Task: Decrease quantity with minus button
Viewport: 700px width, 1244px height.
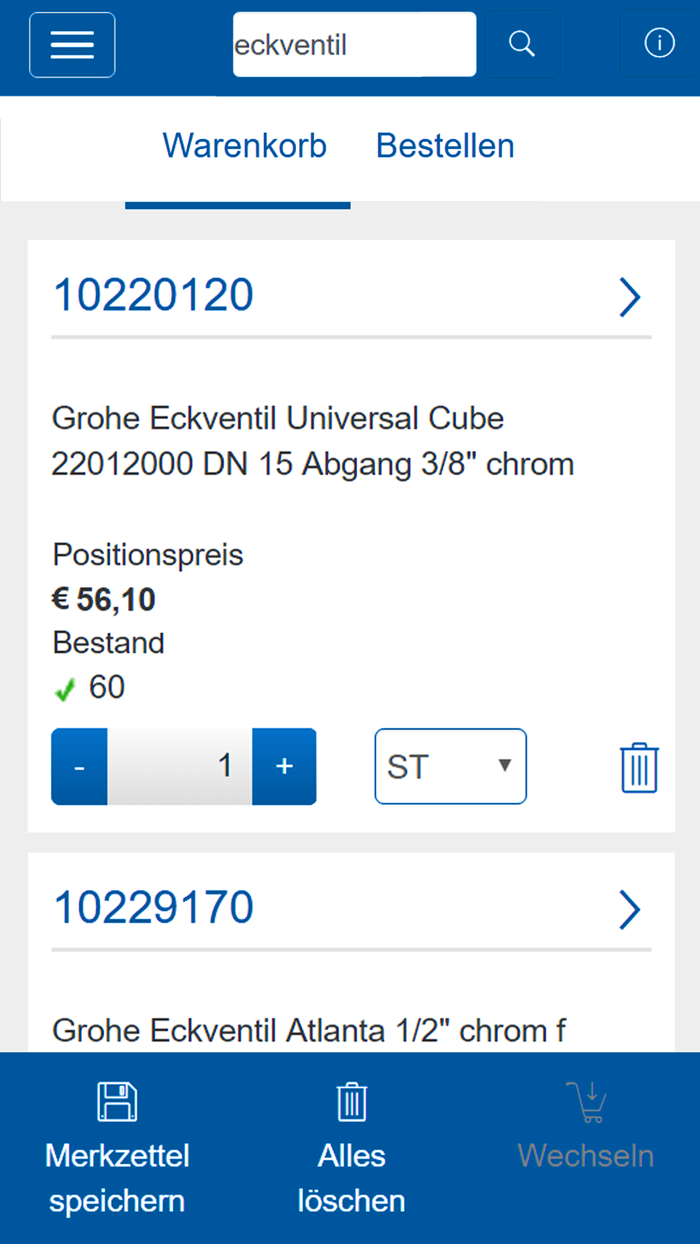Action: pos(79,767)
